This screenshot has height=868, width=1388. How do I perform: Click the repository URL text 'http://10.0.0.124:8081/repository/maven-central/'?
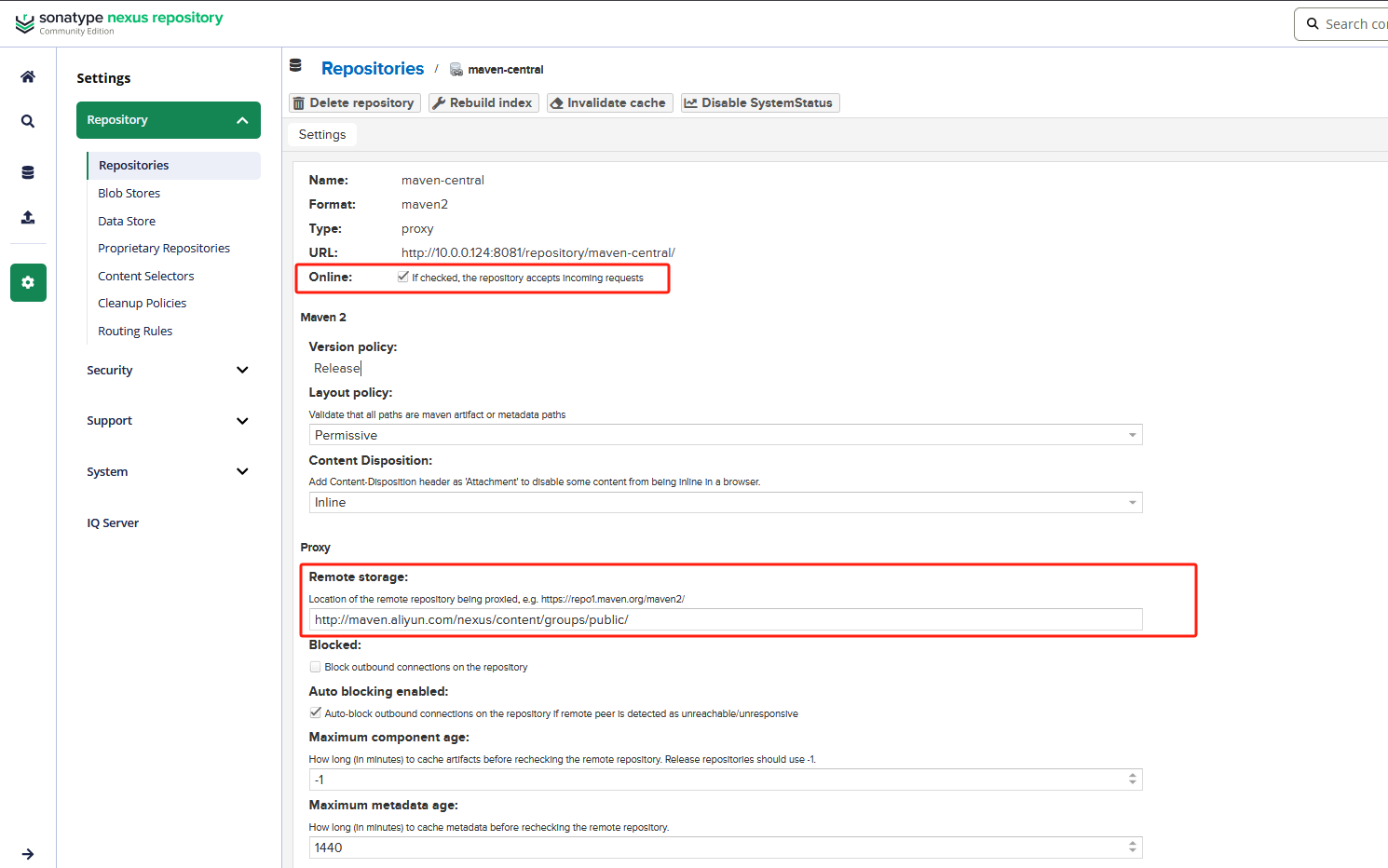[x=538, y=253]
